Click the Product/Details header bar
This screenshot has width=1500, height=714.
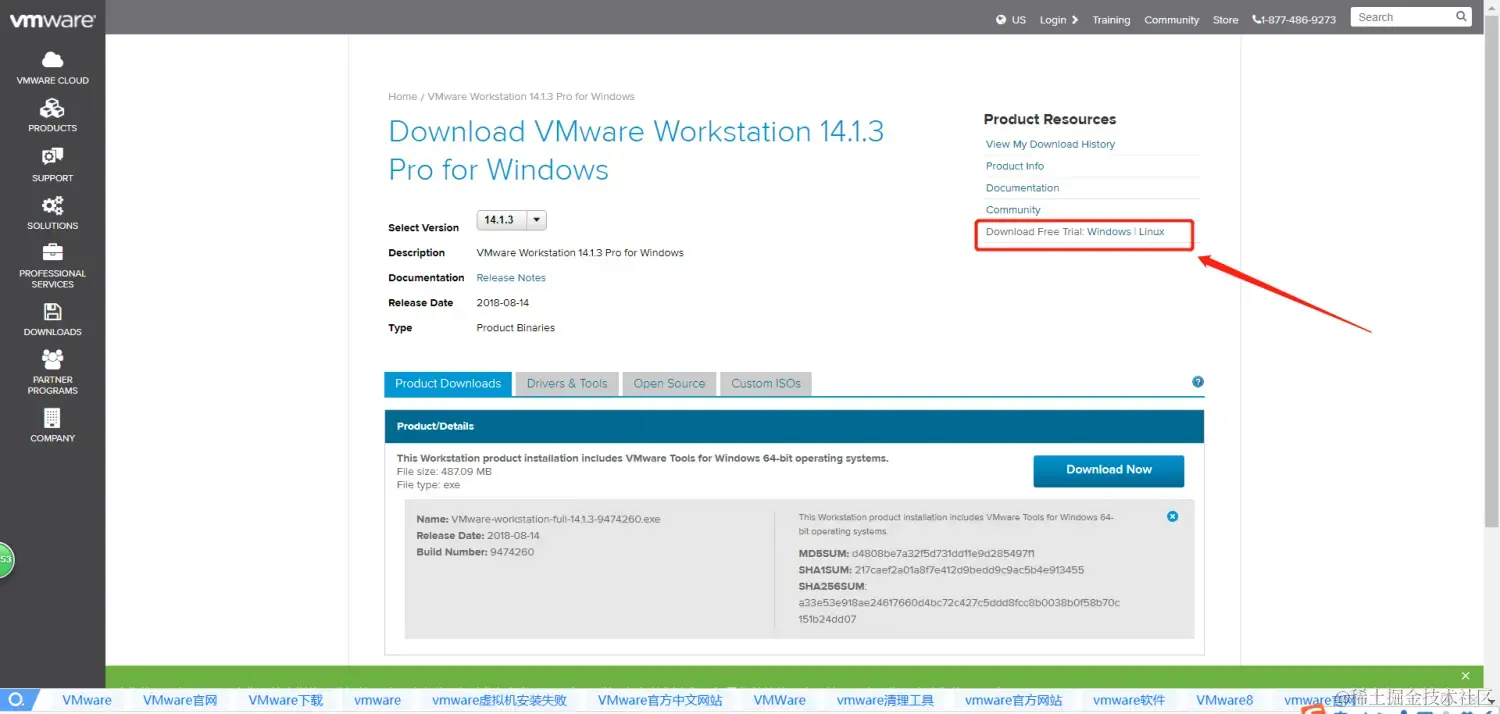pyautogui.click(x=794, y=426)
